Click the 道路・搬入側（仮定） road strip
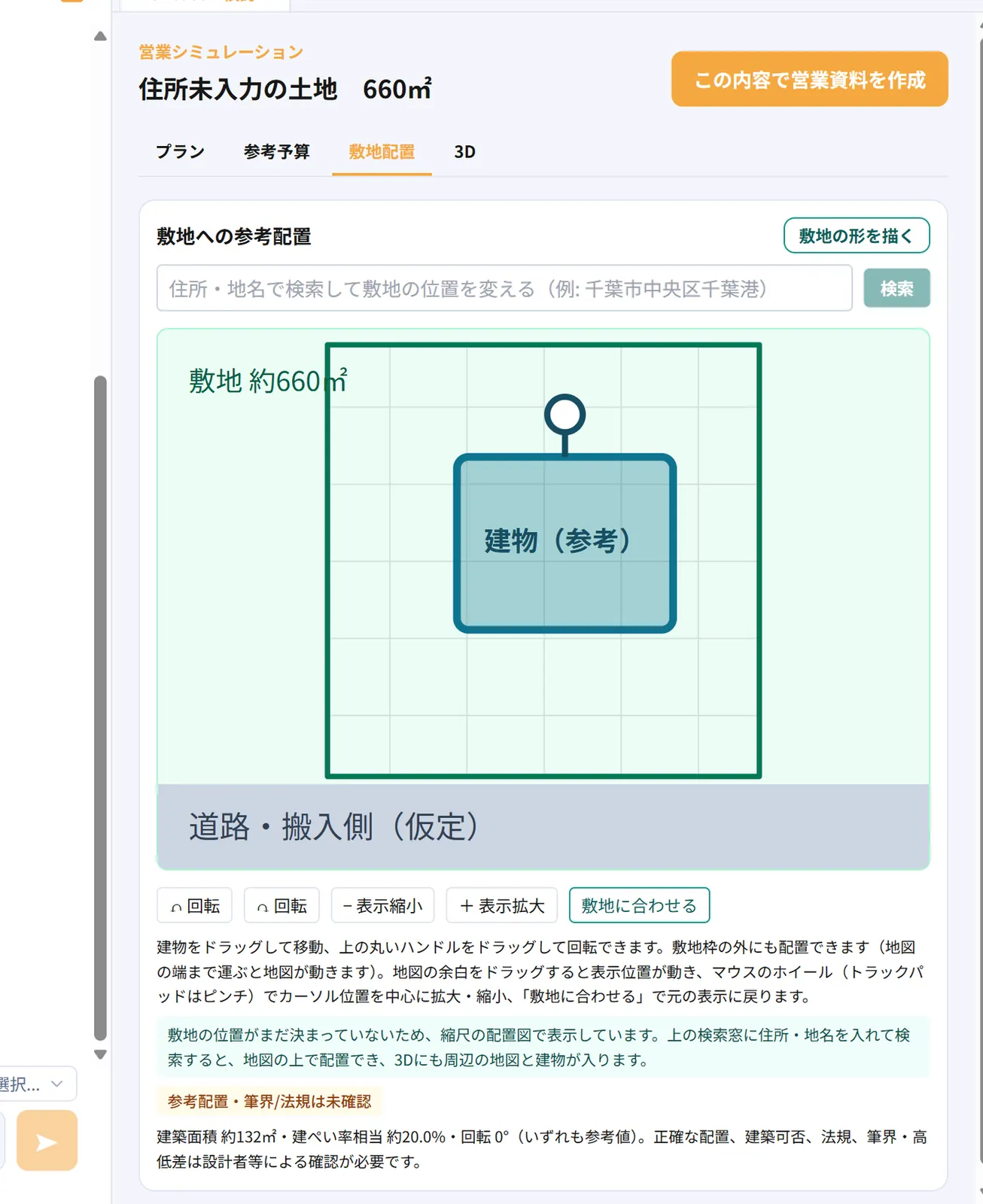Image resolution: width=983 pixels, height=1204 pixels. click(543, 826)
